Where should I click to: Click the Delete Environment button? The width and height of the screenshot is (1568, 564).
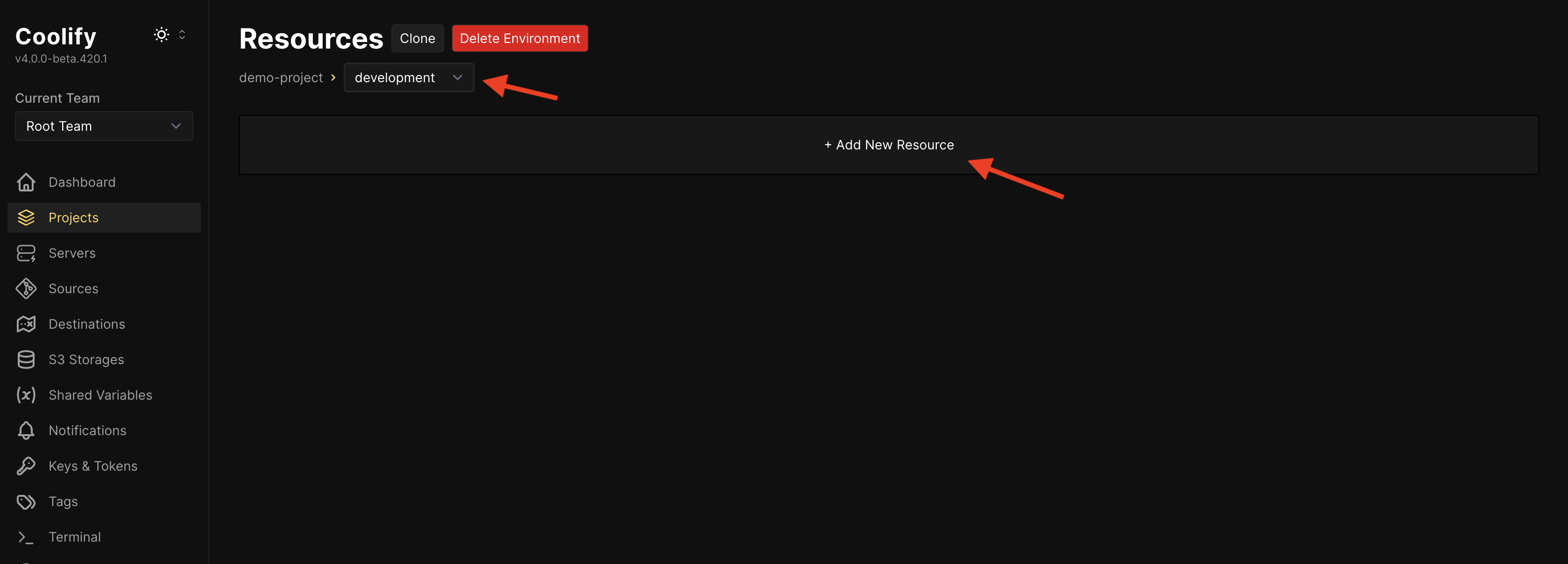click(x=520, y=38)
